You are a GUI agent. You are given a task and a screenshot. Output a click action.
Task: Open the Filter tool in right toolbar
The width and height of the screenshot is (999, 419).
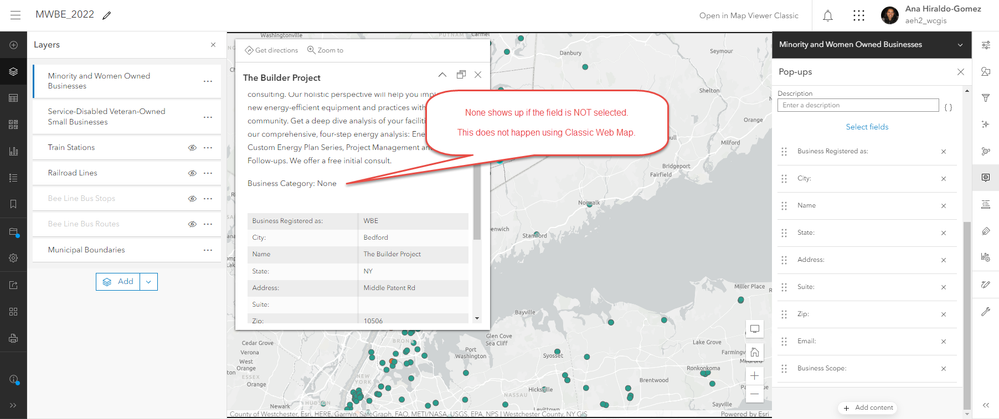(986, 98)
